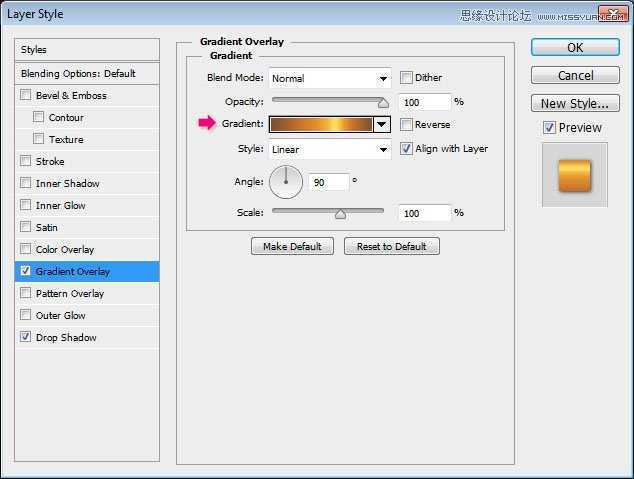
Task: Select the Inner Shadow list item label
Action: pos(68,184)
